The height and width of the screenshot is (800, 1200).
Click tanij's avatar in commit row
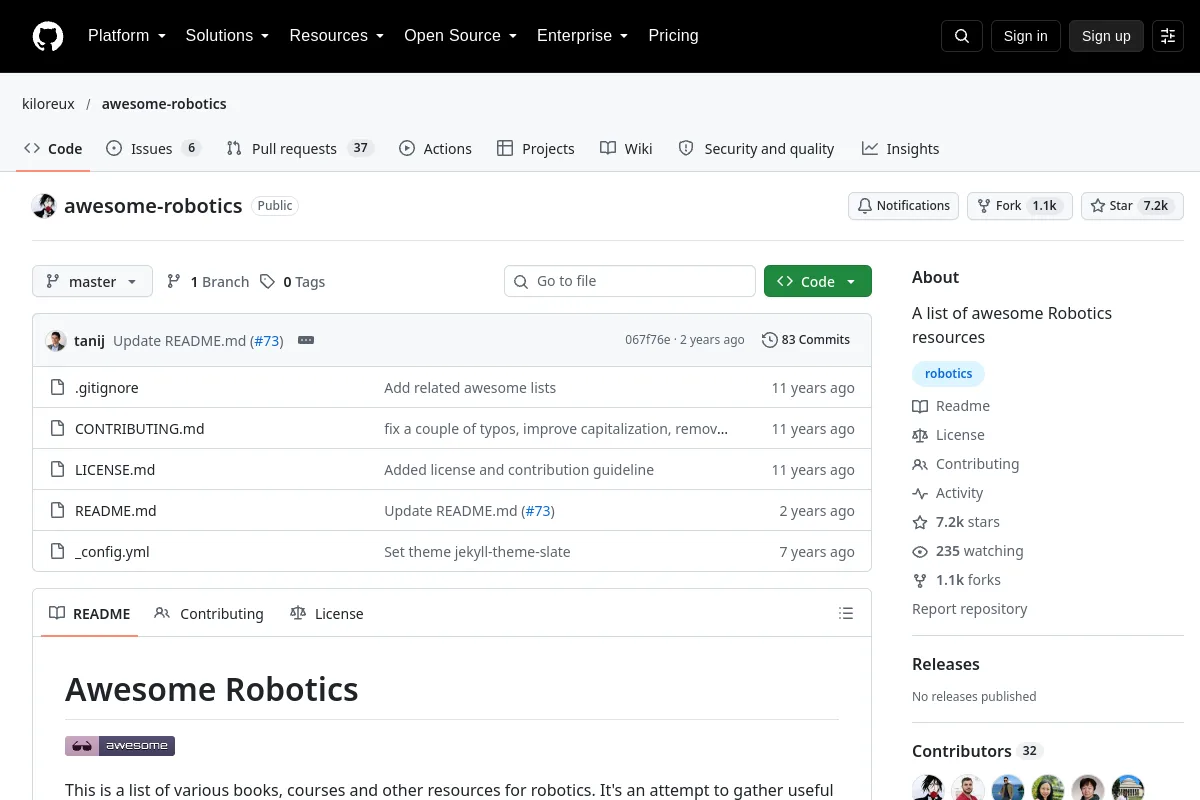coord(56,340)
